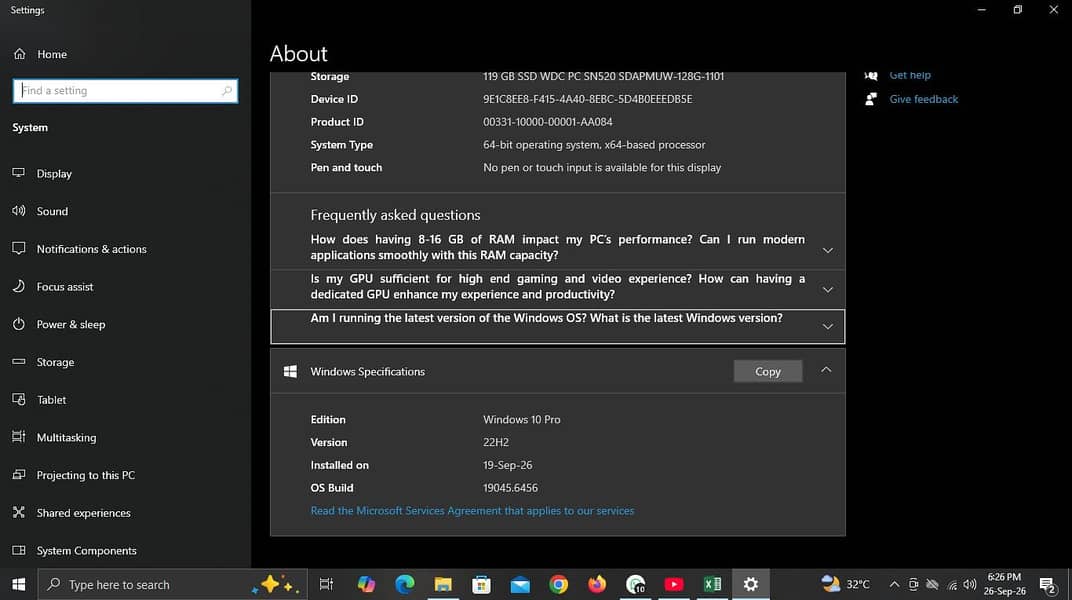Open the volume speaker control
This screenshot has width=1072, height=600.
pyautogui.click(x=969, y=584)
